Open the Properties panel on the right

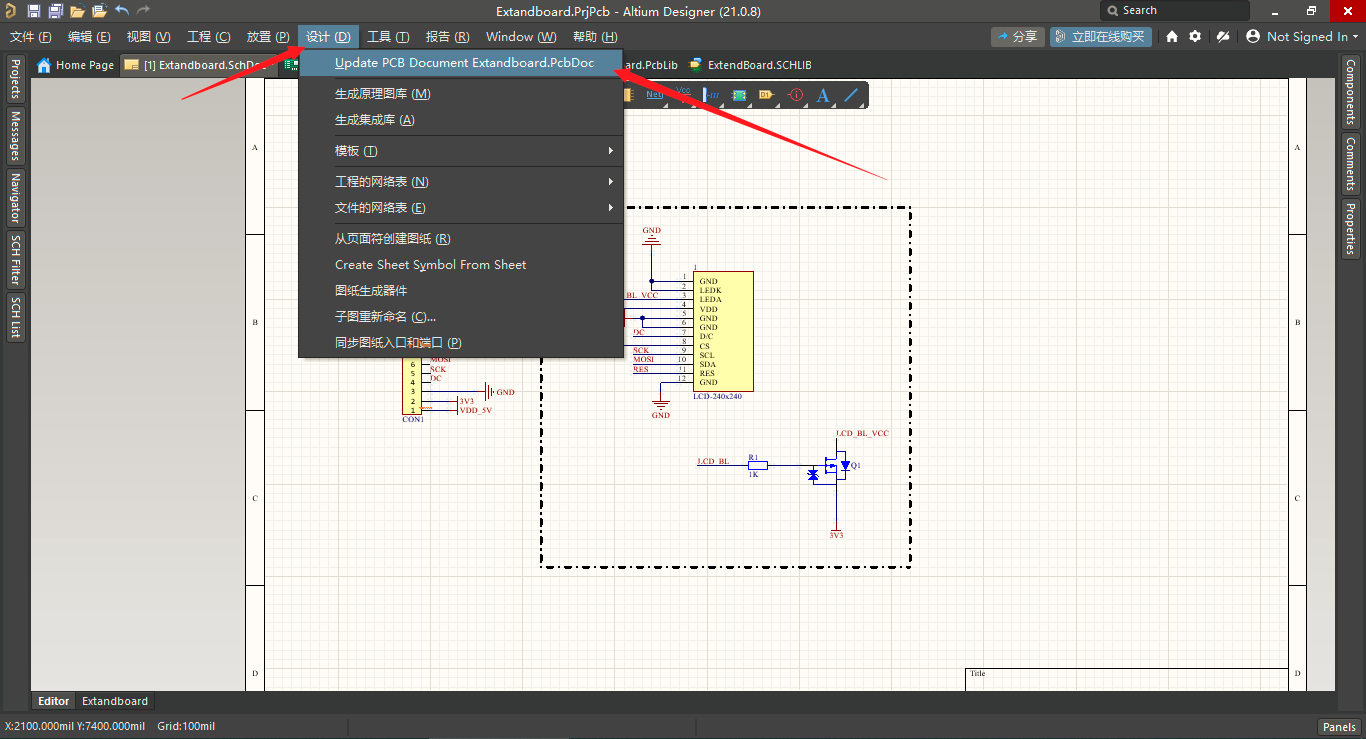click(1350, 229)
